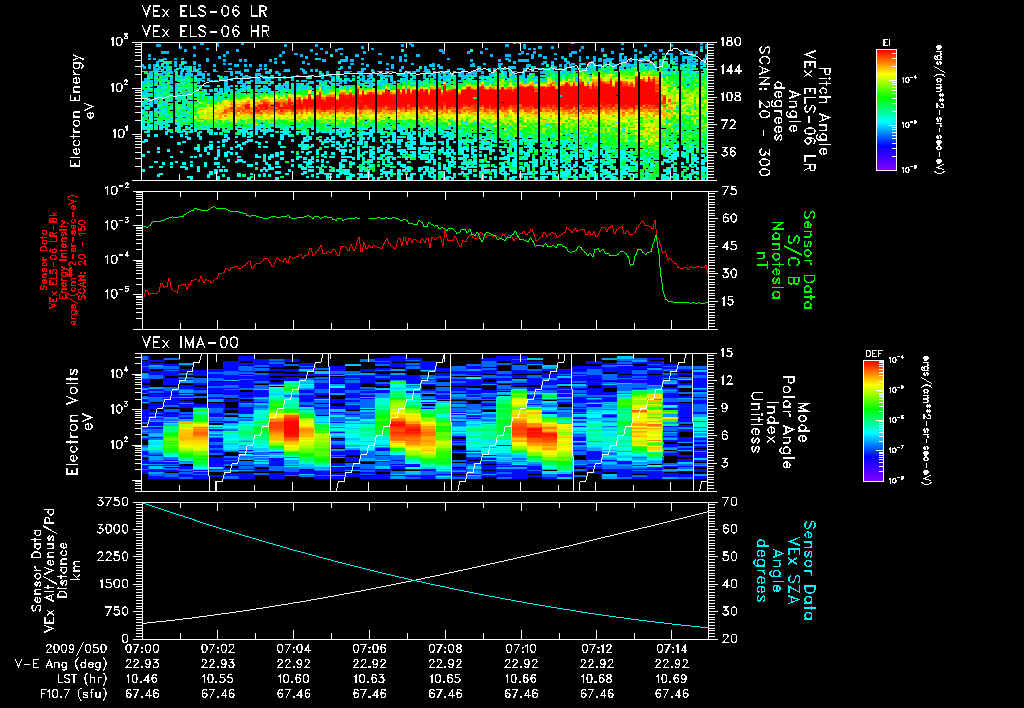The height and width of the screenshot is (708, 1024).
Task: Click the LST value 10.68
Action: 596,679
